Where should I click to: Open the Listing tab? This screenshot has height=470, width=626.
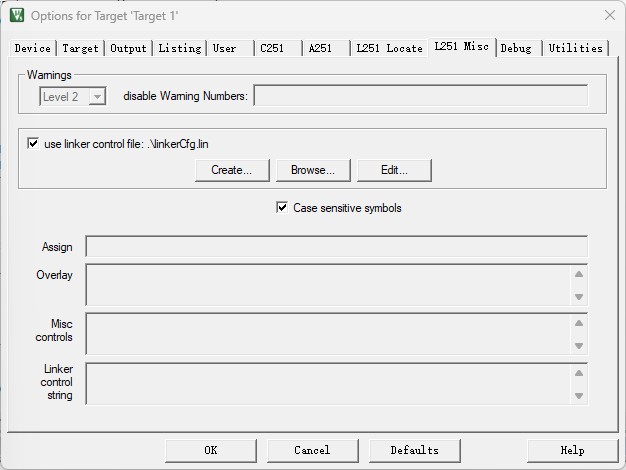[180, 48]
